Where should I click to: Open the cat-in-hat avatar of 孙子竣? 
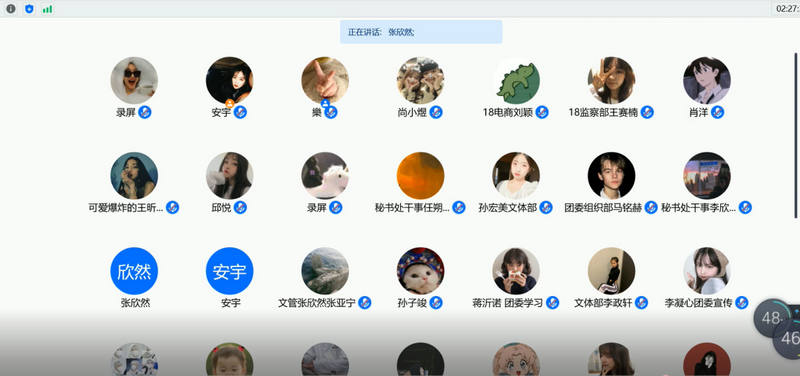(420, 271)
